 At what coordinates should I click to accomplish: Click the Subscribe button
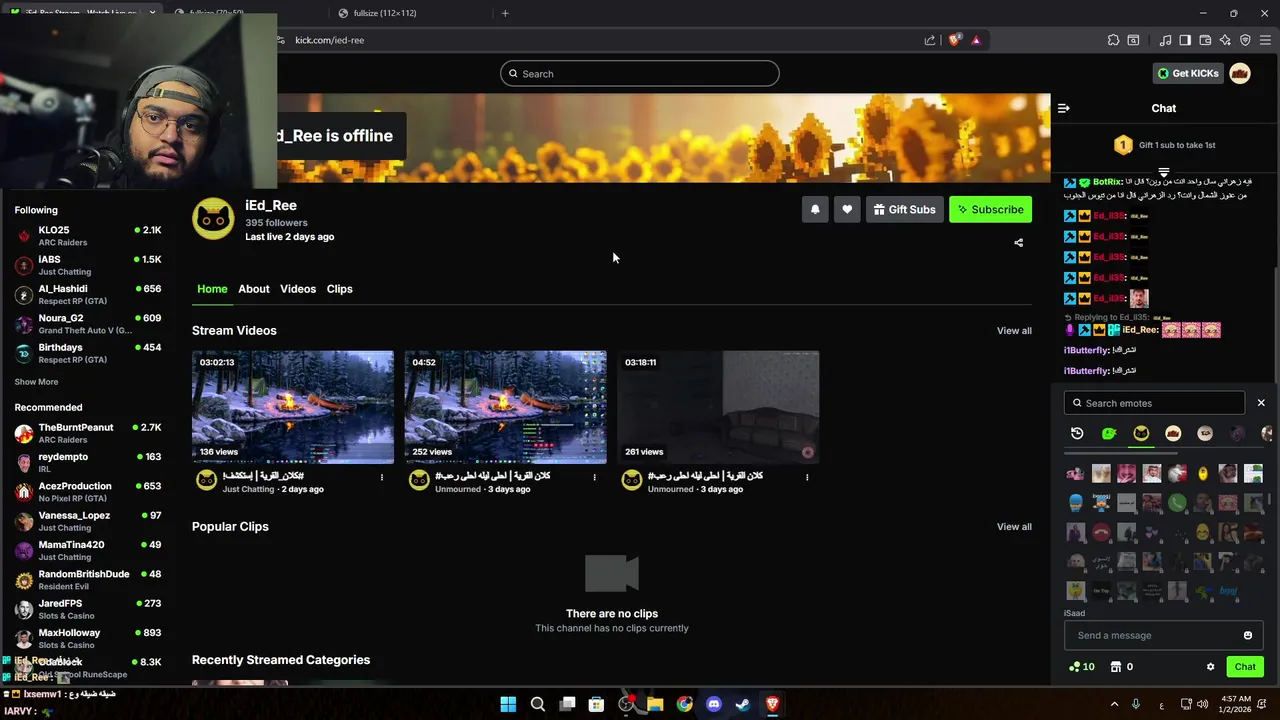[990, 209]
